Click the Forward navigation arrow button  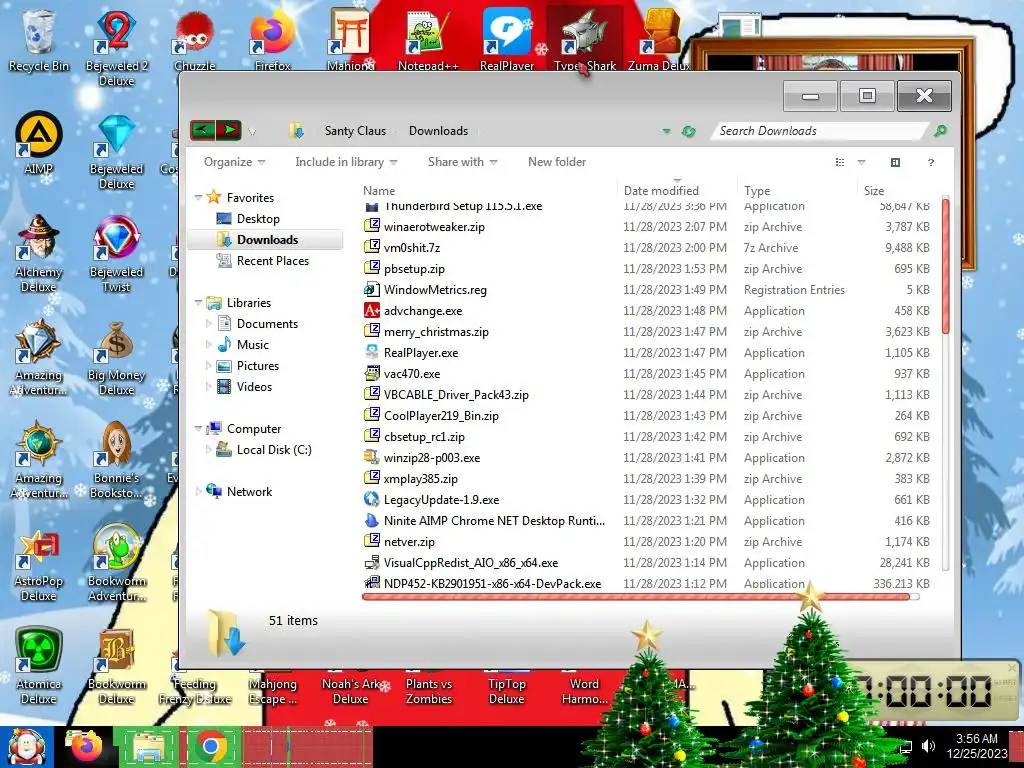pyautogui.click(x=229, y=131)
